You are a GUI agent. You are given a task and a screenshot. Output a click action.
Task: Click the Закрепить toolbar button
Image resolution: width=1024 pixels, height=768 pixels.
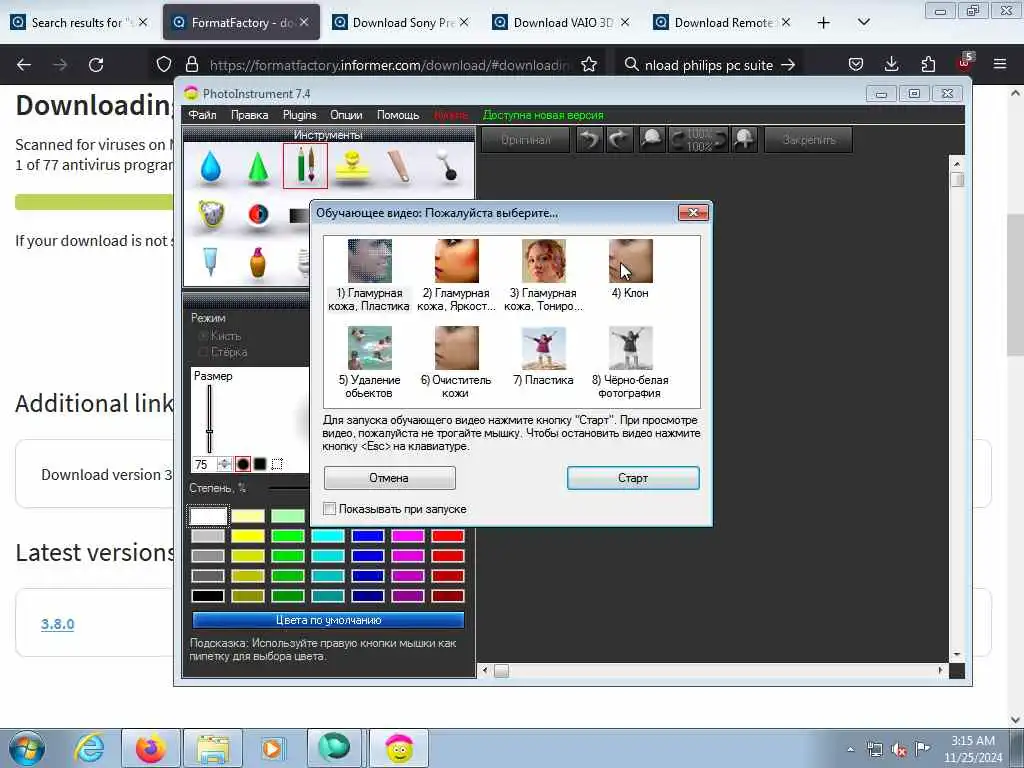click(x=808, y=140)
